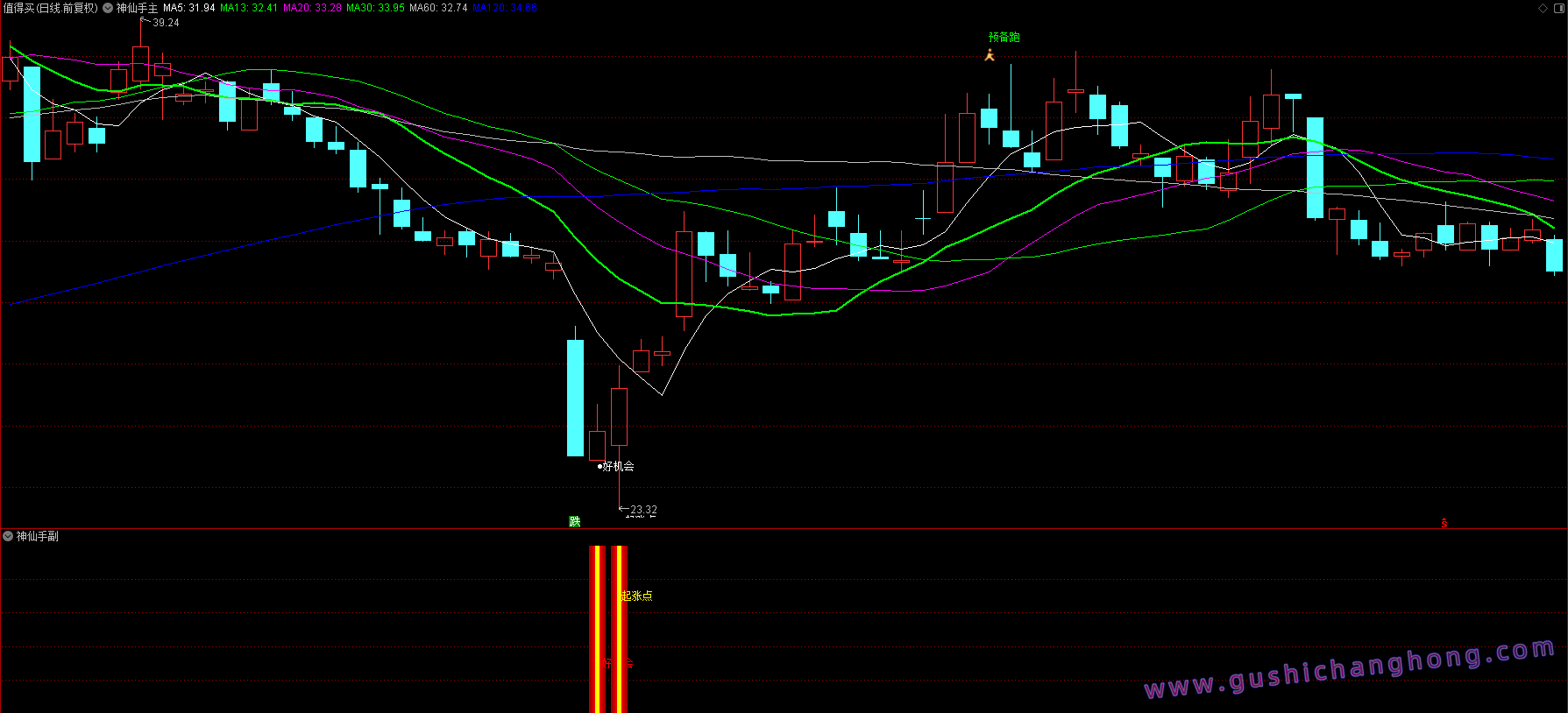Open the 神仙手主 indicator dropdown arrow
Viewport: 1568px width, 713px height.
(108, 8)
